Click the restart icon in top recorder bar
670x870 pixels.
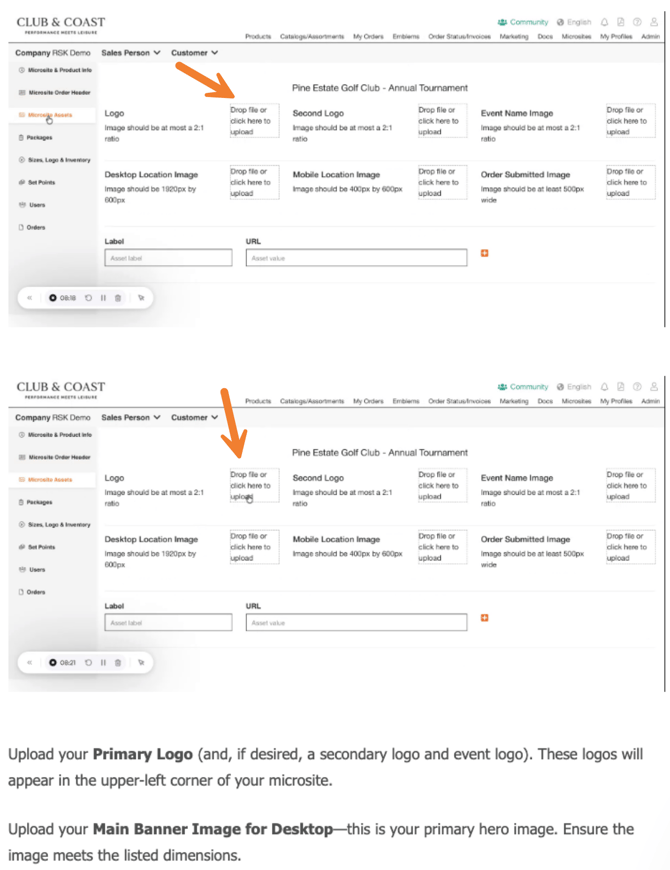coord(89,297)
